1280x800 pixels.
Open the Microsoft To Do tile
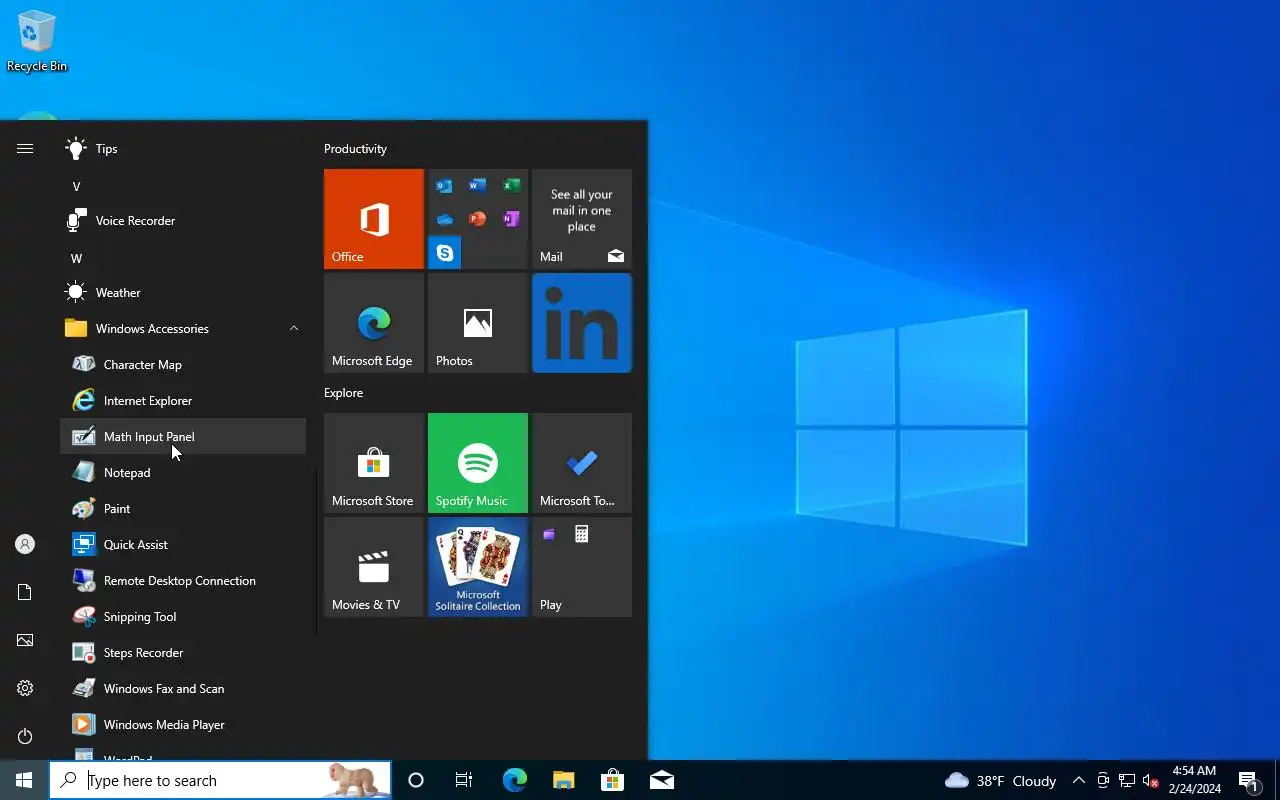coord(582,463)
